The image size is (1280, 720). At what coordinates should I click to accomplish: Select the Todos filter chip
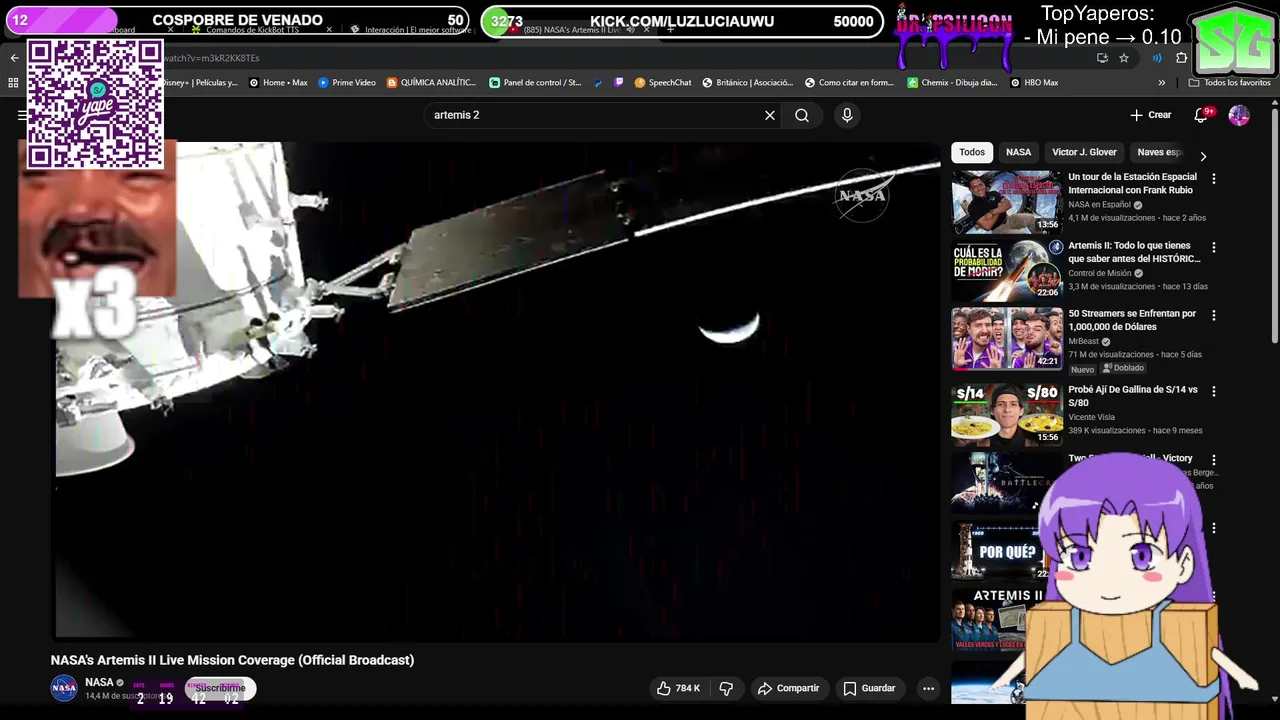pyautogui.click(x=972, y=152)
